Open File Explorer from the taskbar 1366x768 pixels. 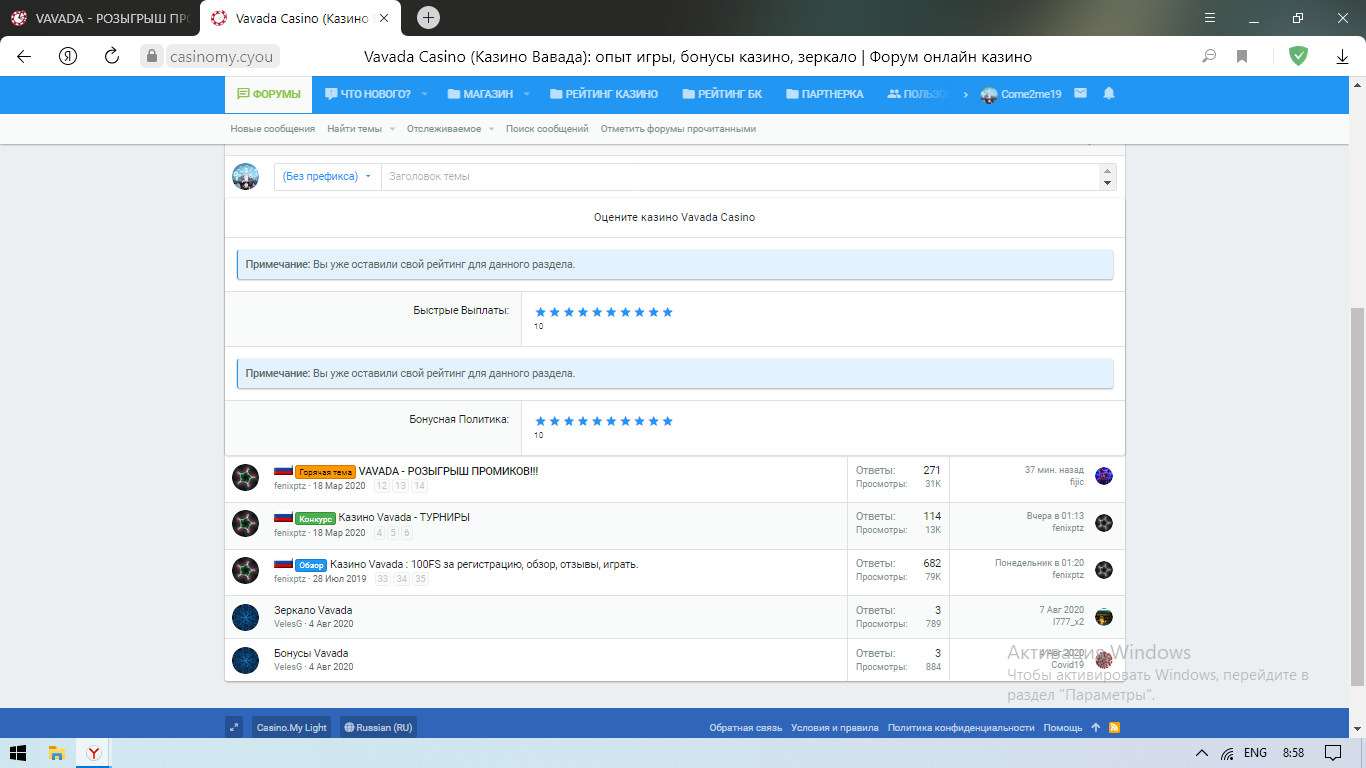(x=57, y=753)
